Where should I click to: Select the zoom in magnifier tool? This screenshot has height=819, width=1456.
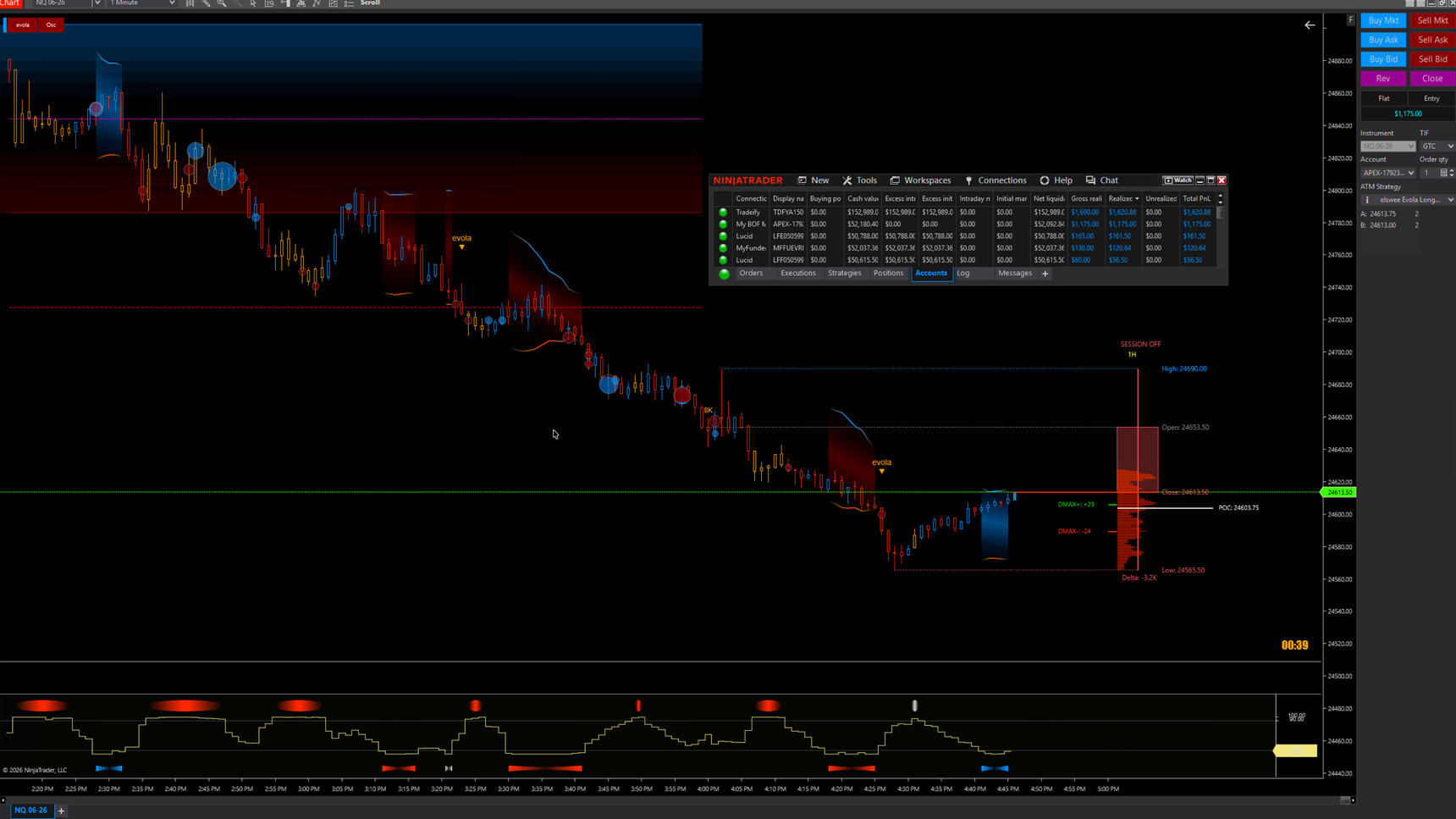pos(222,3)
